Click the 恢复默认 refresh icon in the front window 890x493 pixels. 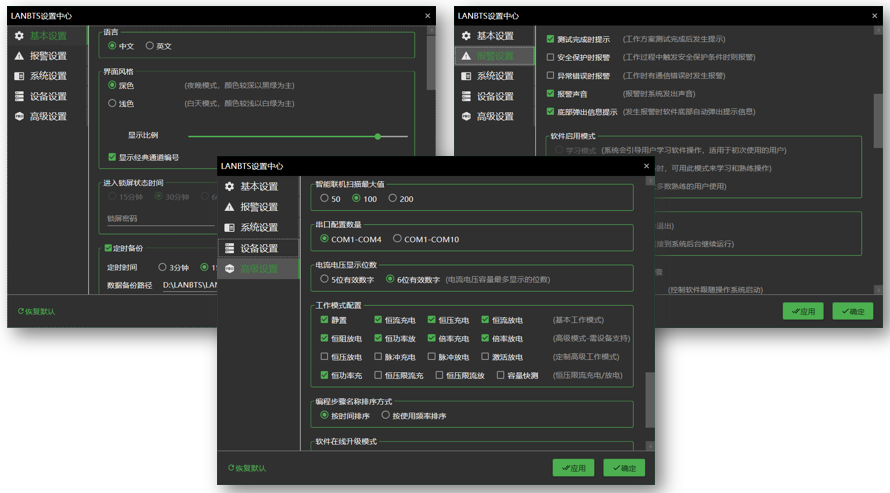tap(231, 468)
